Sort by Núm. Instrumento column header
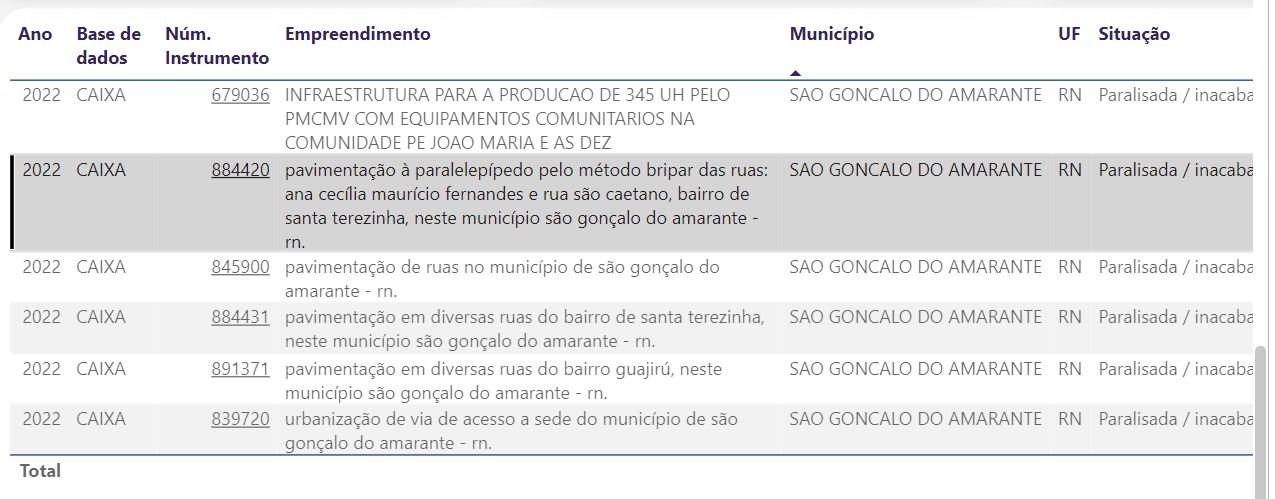The height and width of the screenshot is (499, 1275). [x=217, y=46]
